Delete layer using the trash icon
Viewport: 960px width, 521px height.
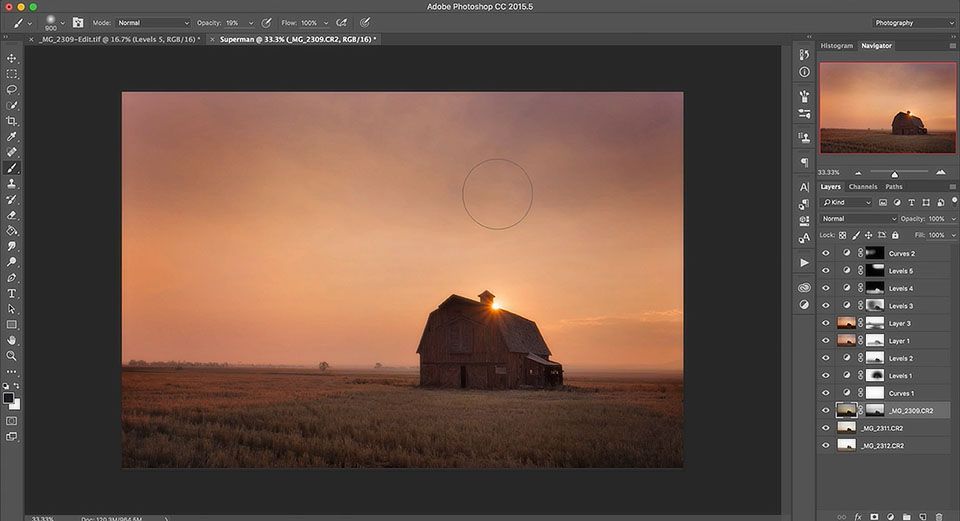(x=939, y=516)
